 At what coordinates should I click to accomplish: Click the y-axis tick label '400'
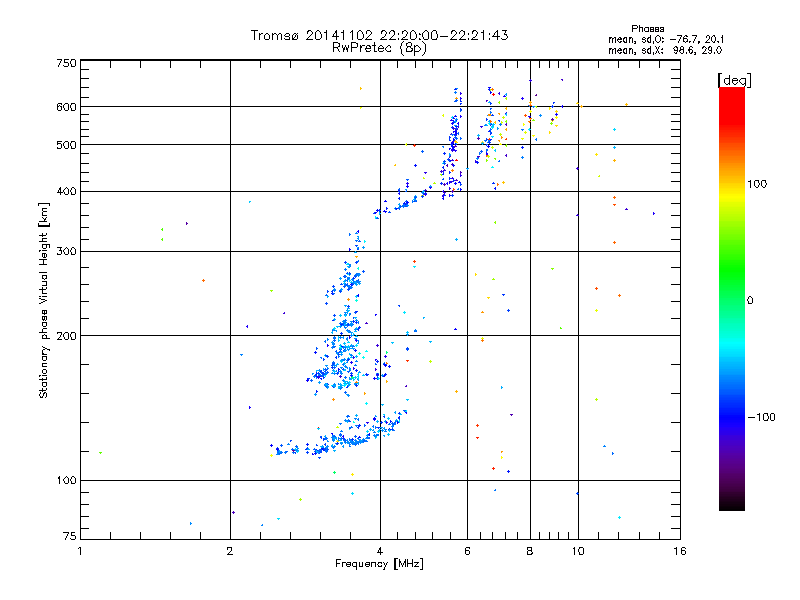coord(66,192)
